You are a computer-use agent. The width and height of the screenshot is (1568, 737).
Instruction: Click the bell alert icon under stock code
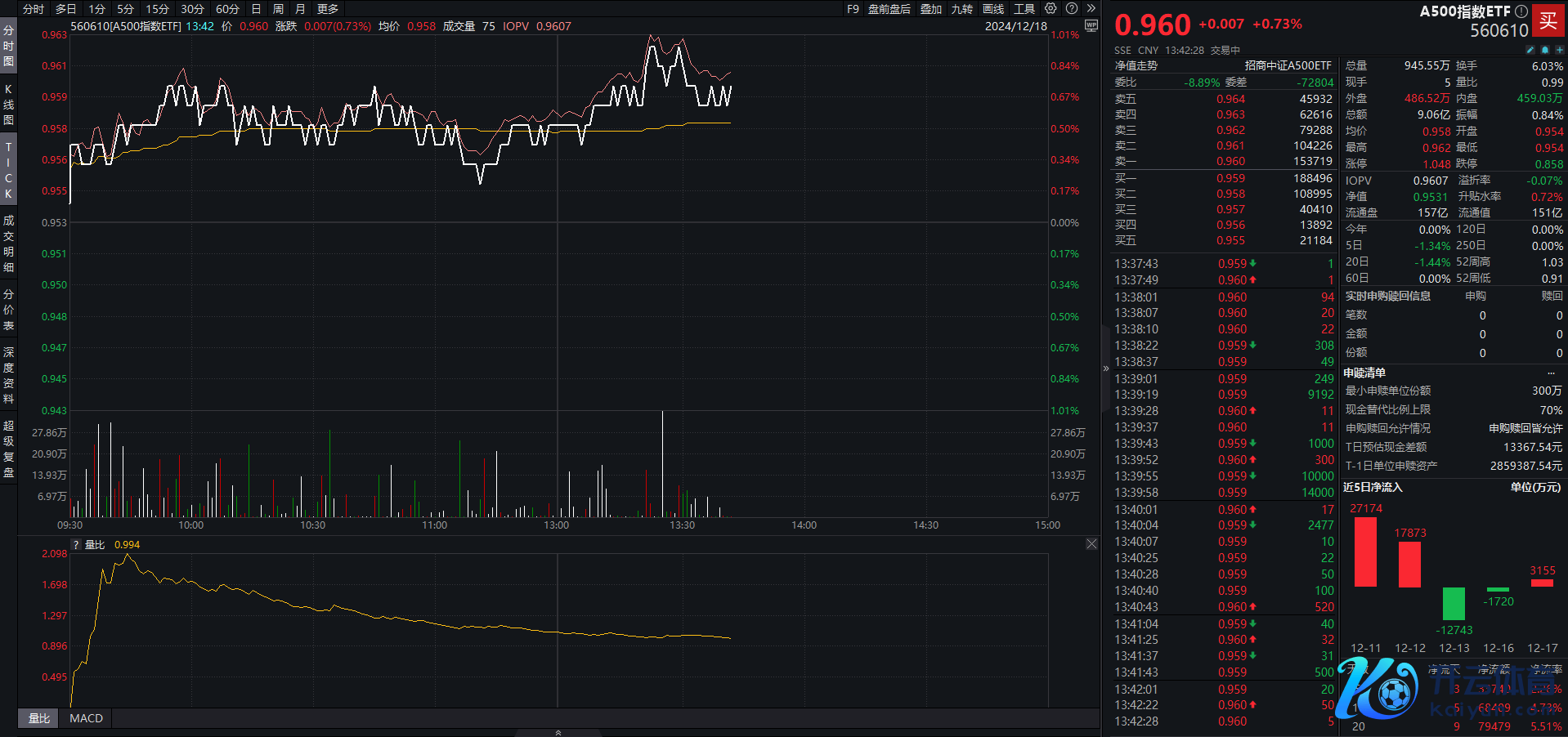(x=1545, y=51)
